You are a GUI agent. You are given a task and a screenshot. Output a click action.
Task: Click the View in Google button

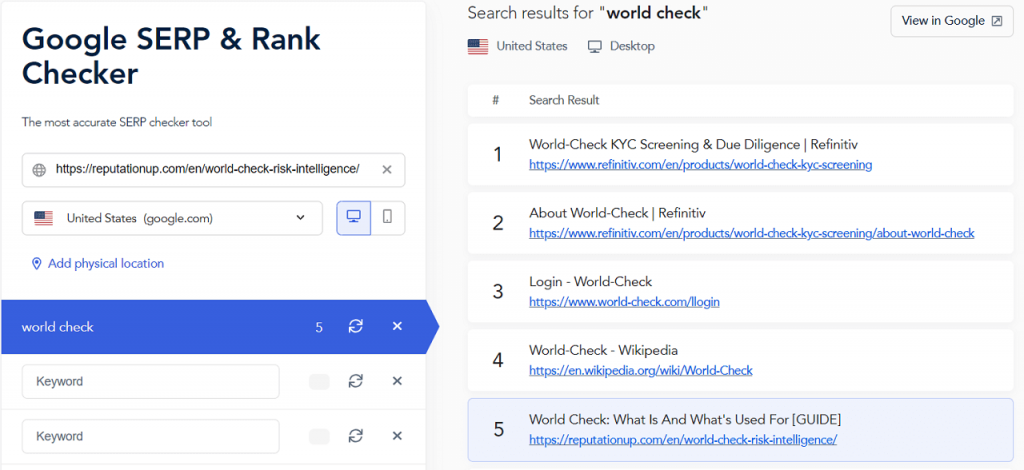952,21
